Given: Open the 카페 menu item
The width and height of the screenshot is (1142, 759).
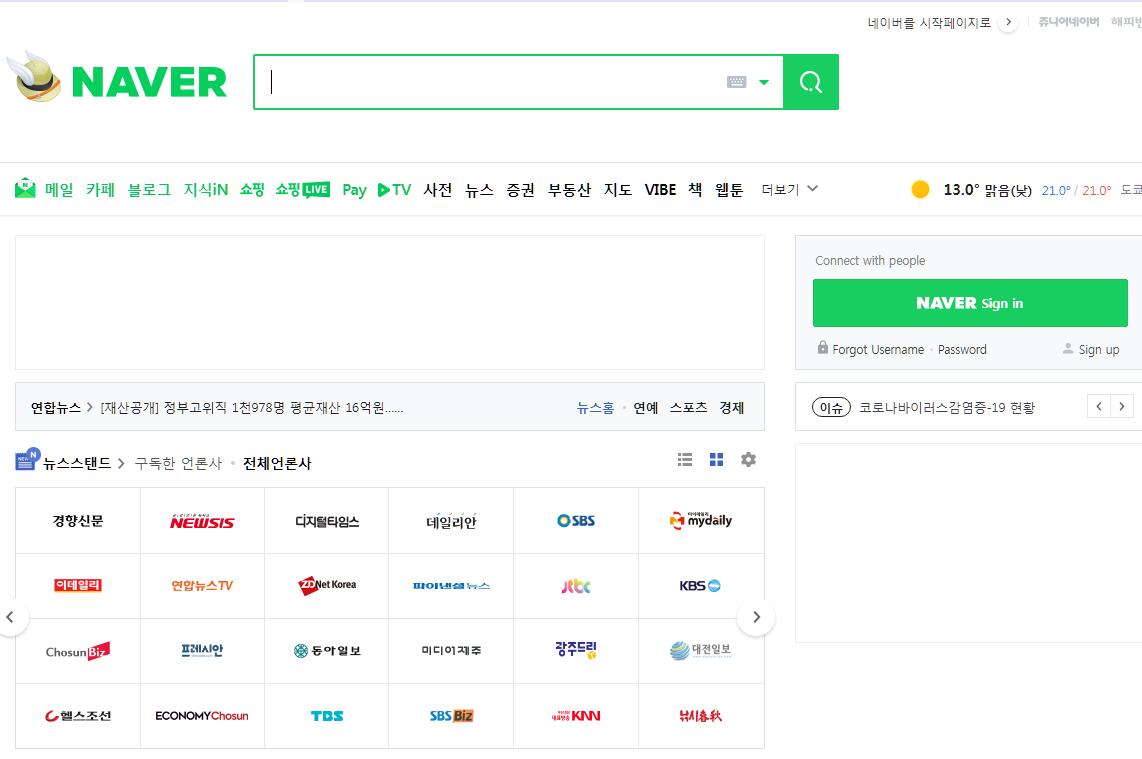Looking at the screenshot, I should [x=101, y=190].
